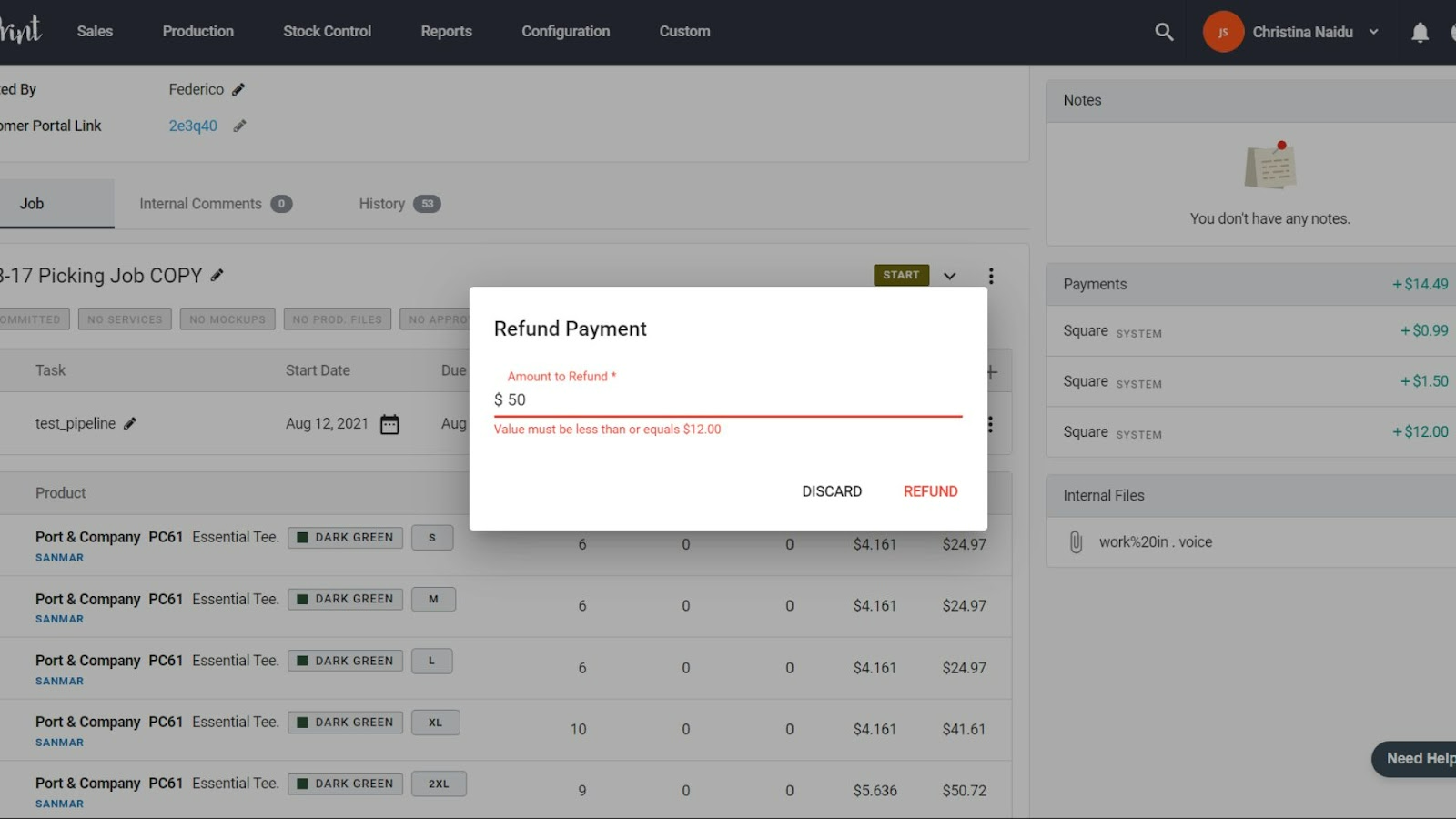1456x819 pixels.
Task: Switch to Internal Comments tab
Action: coord(216,204)
